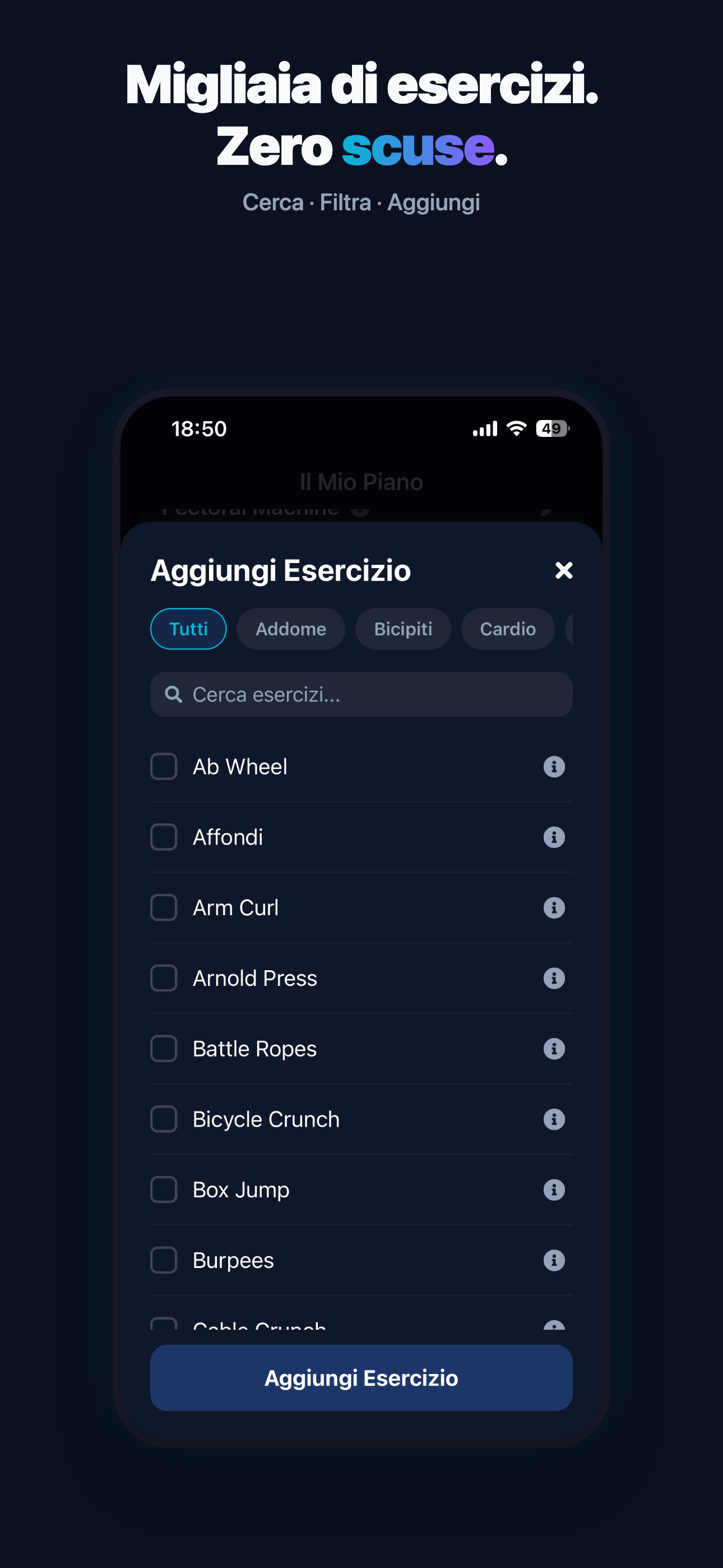The width and height of the screenshot is (723, 1568).
Task: Close the Aggiungi Esercizio modal
Action: pyautogui.click(x=564, y=570)
